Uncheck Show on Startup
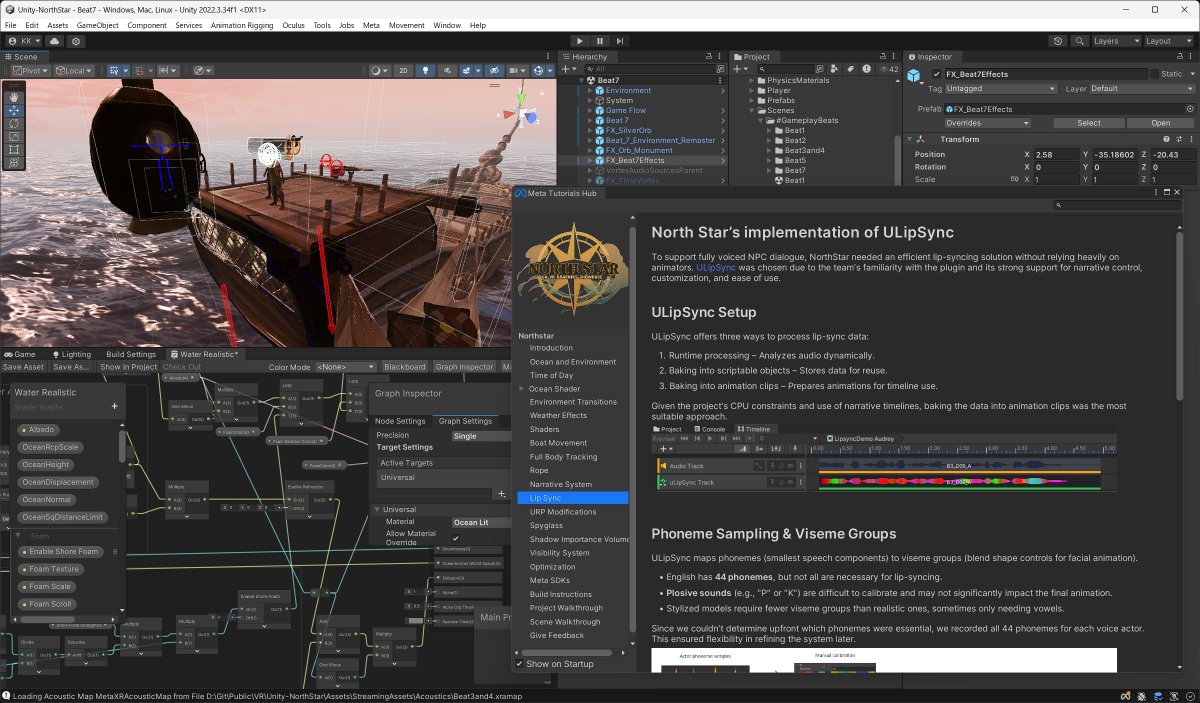 [519, 664]
